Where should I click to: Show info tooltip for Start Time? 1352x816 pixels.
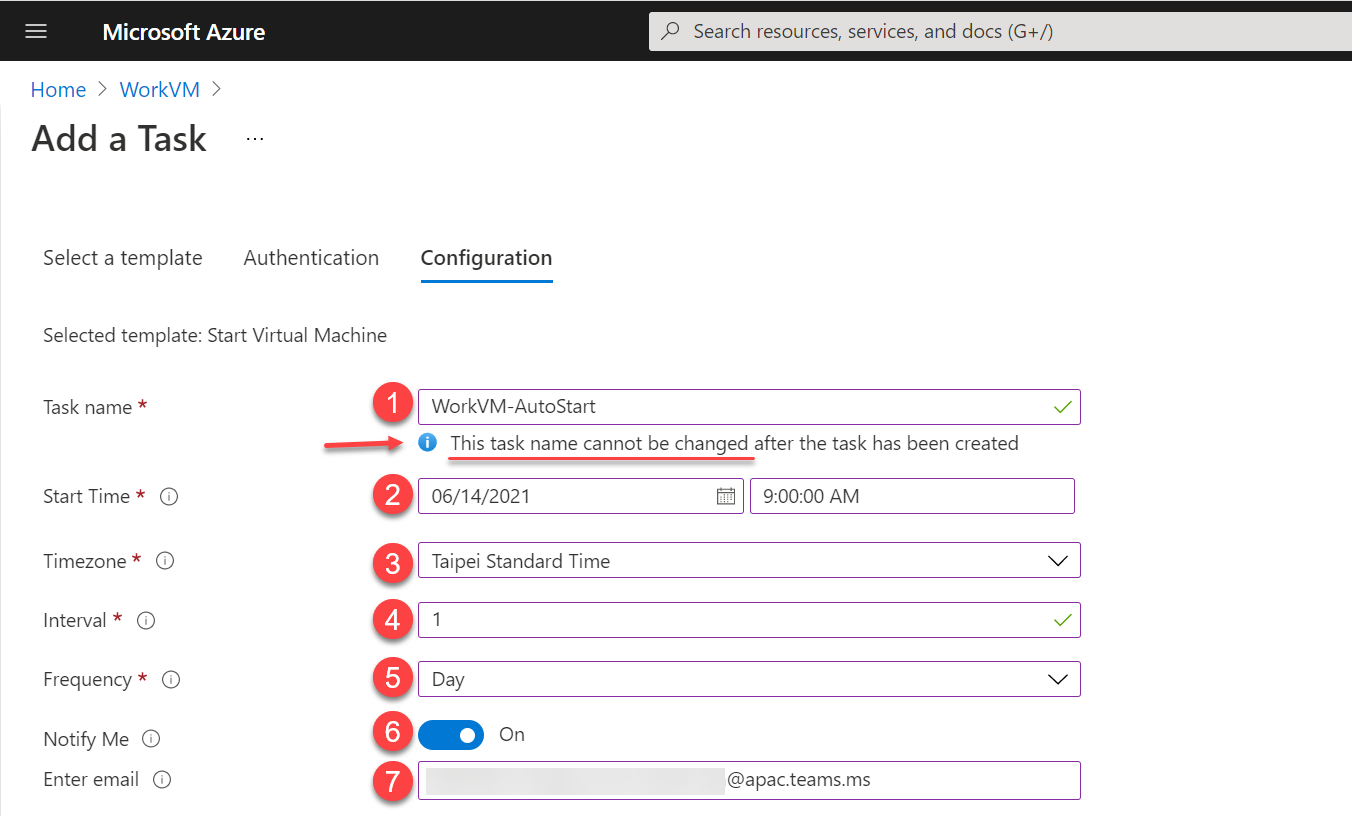pos(169,497)
